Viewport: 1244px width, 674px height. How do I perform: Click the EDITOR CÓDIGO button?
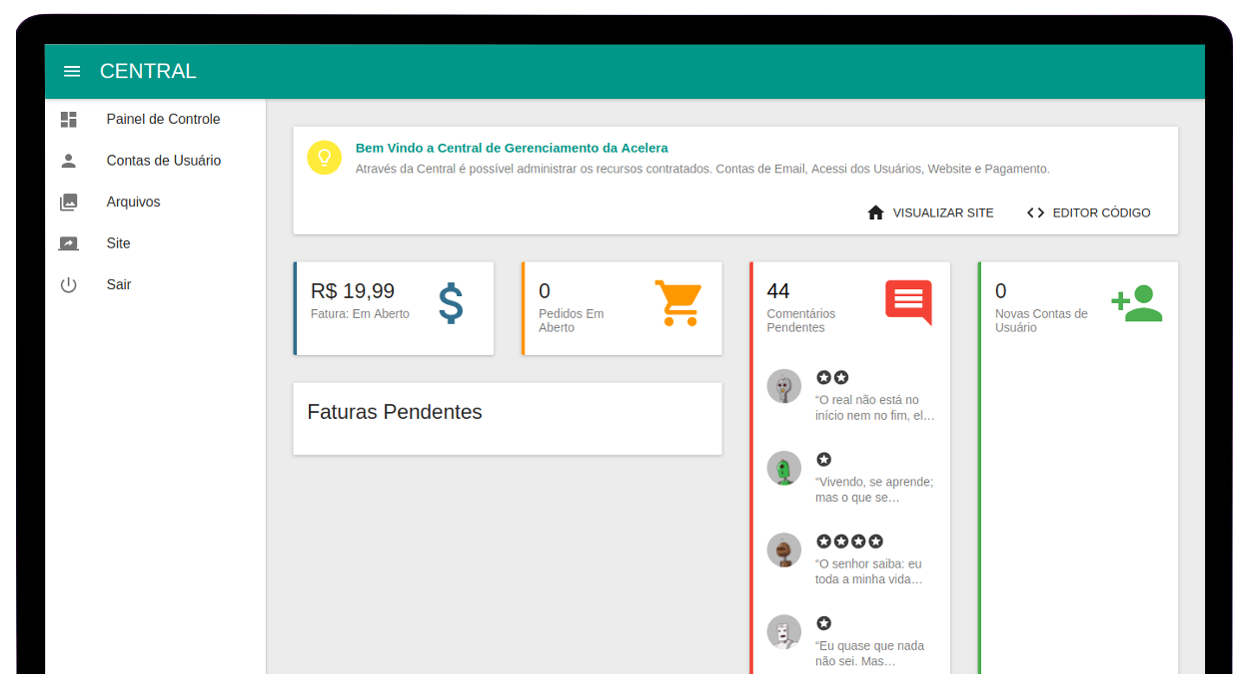[1088, 213]
